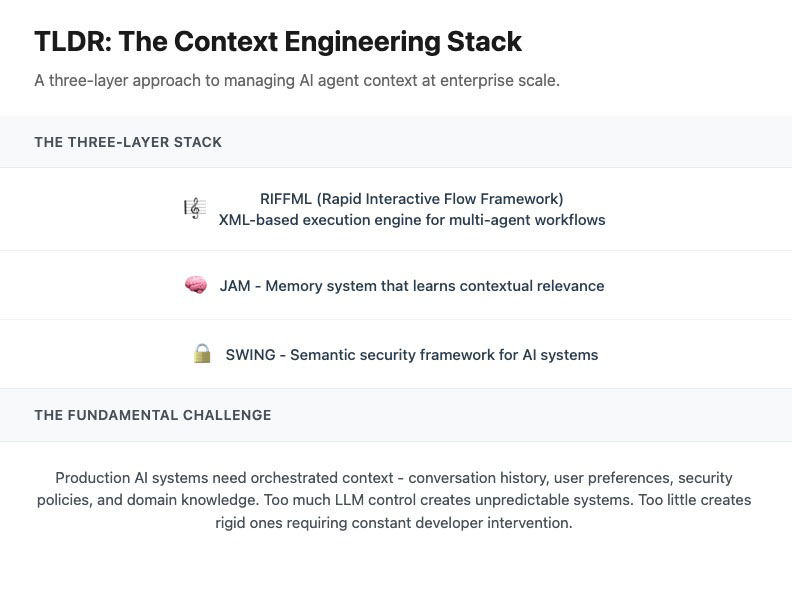Click the title 'TLDR: The Context Engineering Stack'
Viewport: 792px width, 600px height.
(x=278, y=41)
